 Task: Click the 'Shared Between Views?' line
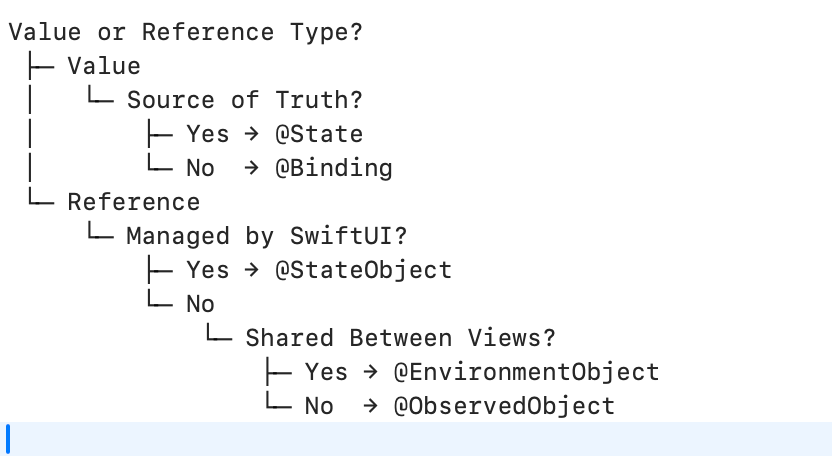[401, 338]
